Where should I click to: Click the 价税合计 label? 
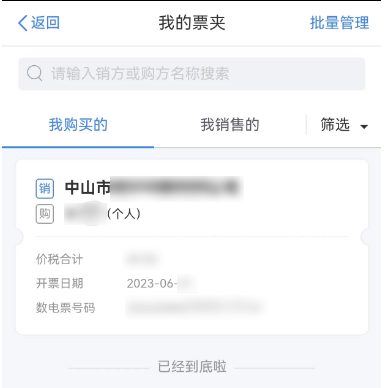click(x=59, y=259)
